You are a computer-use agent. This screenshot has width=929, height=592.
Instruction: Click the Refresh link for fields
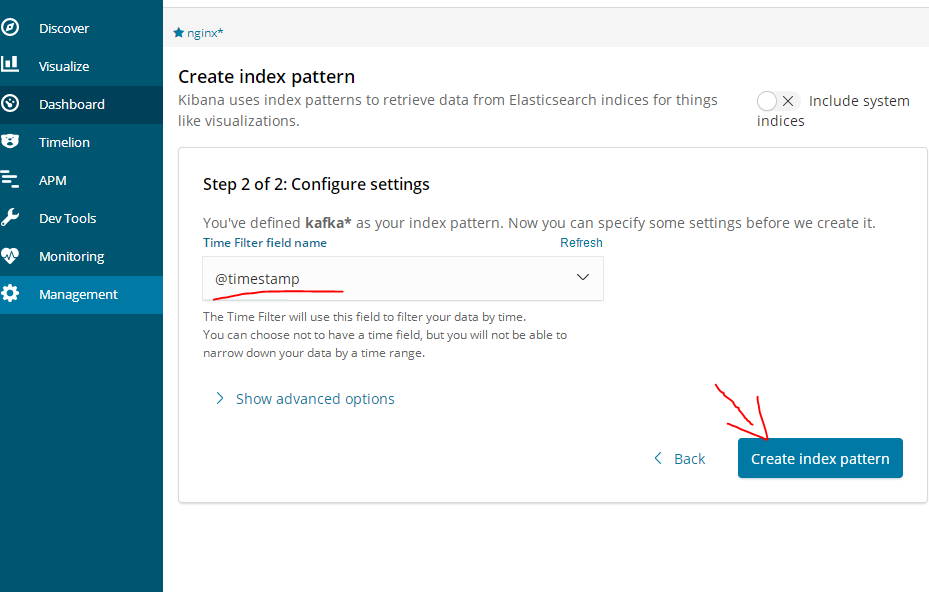point(581,243)
